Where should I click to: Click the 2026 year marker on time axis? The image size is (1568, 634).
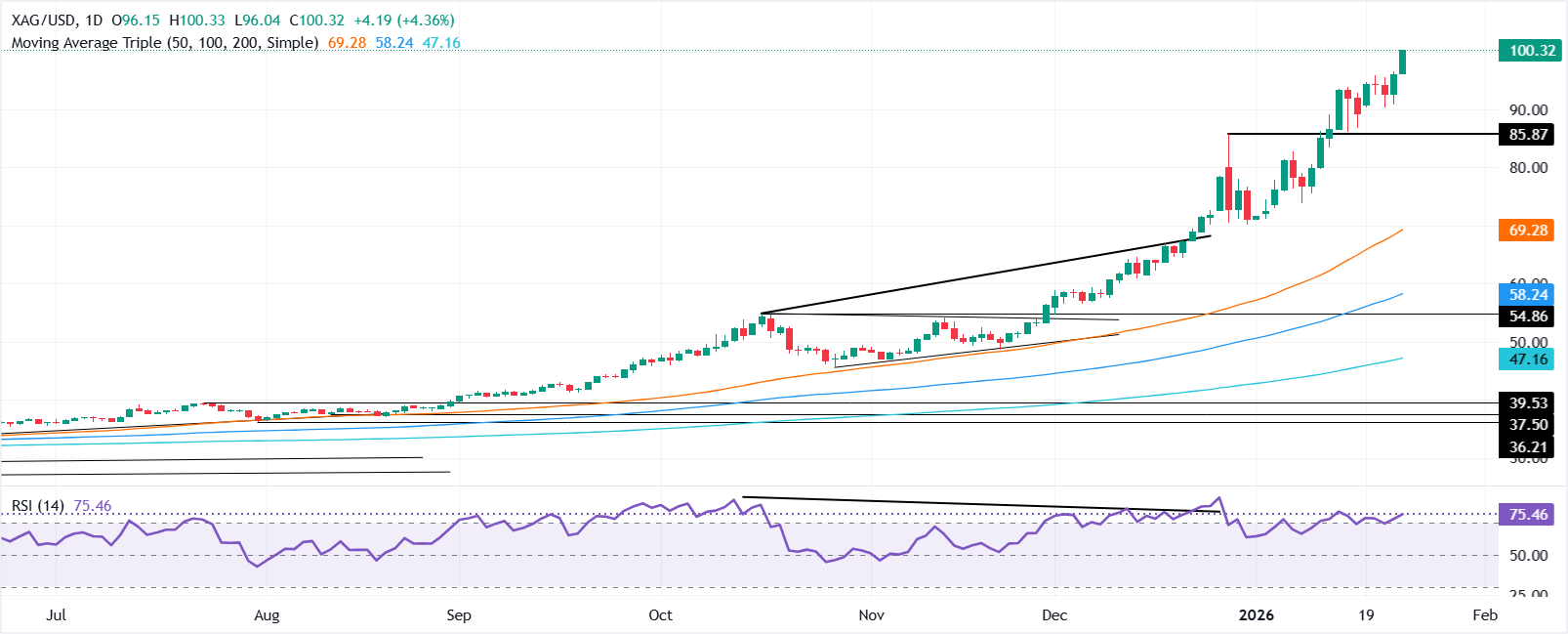1256,615
